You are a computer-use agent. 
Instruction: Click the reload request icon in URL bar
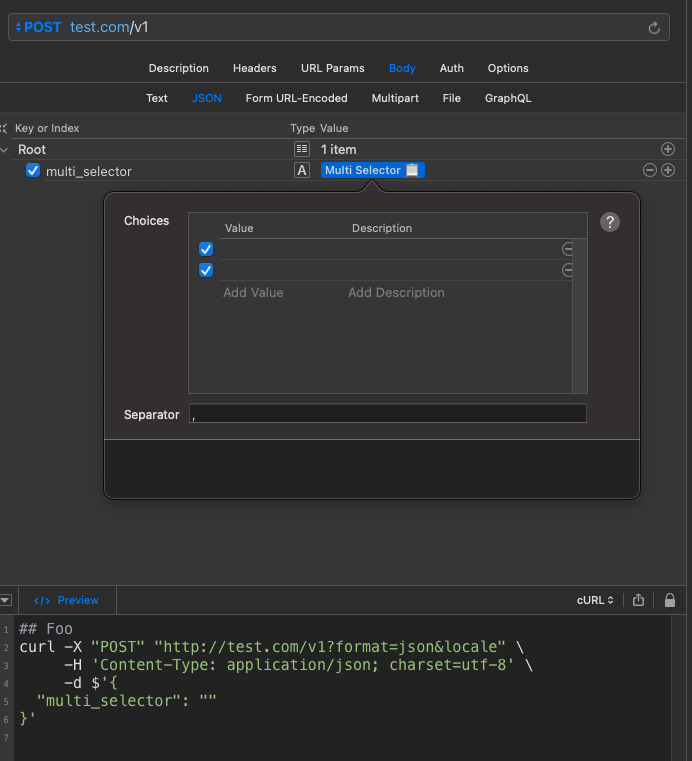coord(654,28)
